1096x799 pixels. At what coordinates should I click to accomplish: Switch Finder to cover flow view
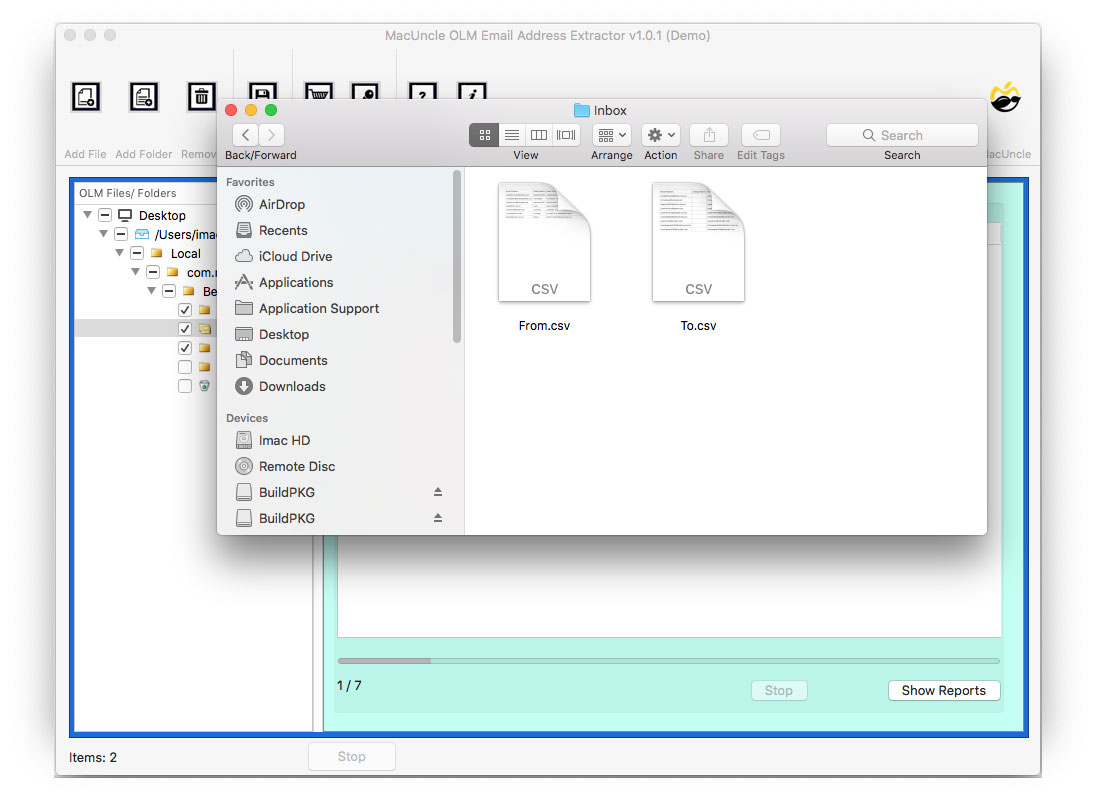566,135
